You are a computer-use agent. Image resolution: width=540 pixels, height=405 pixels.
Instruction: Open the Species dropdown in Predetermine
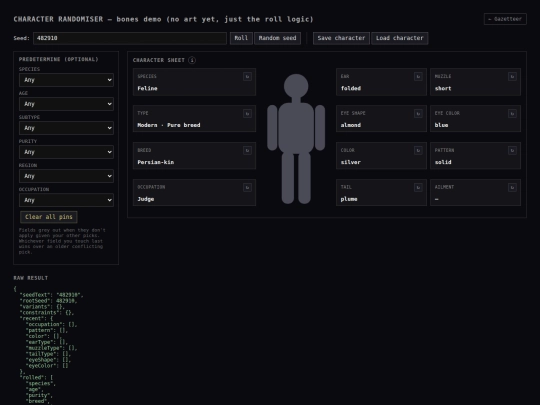[66, 80]
